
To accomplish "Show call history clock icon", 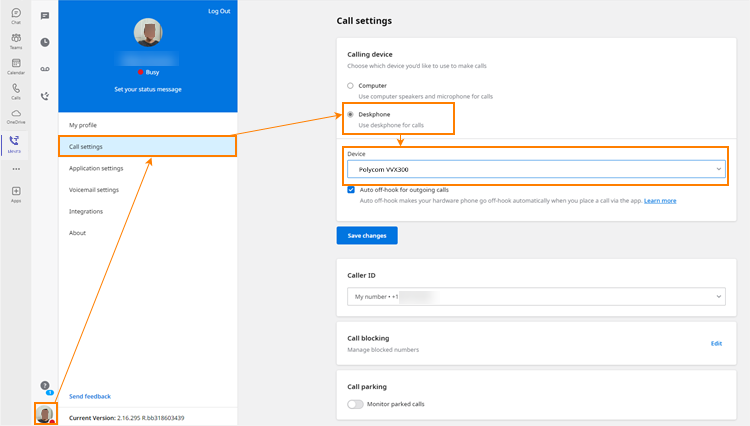I will point(45,42).
